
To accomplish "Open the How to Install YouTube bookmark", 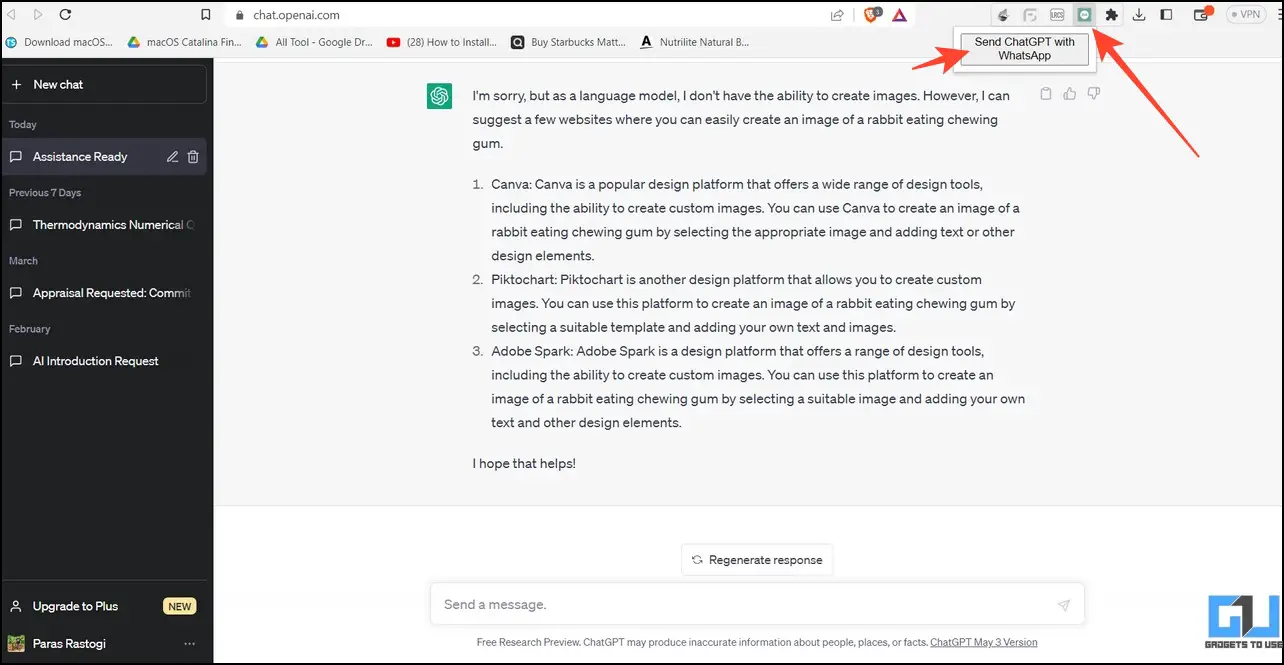I will (443, 42).
